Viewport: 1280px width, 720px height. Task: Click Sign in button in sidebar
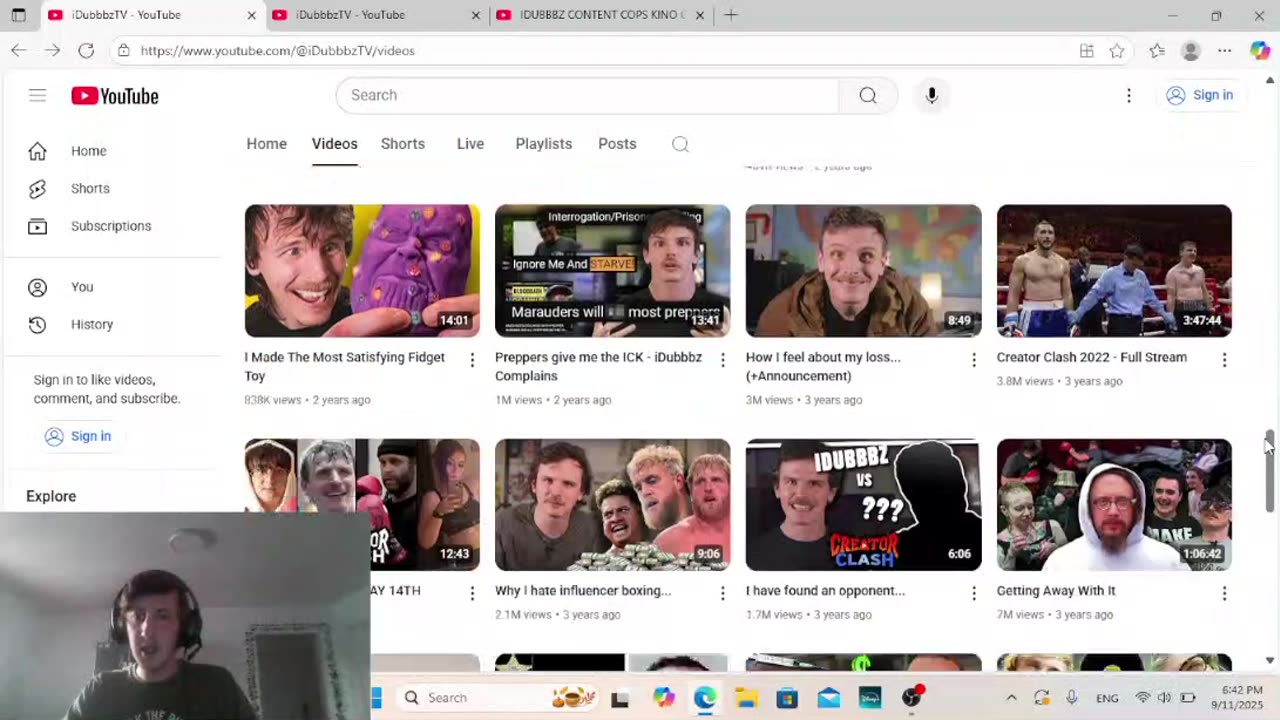point(78,436)
